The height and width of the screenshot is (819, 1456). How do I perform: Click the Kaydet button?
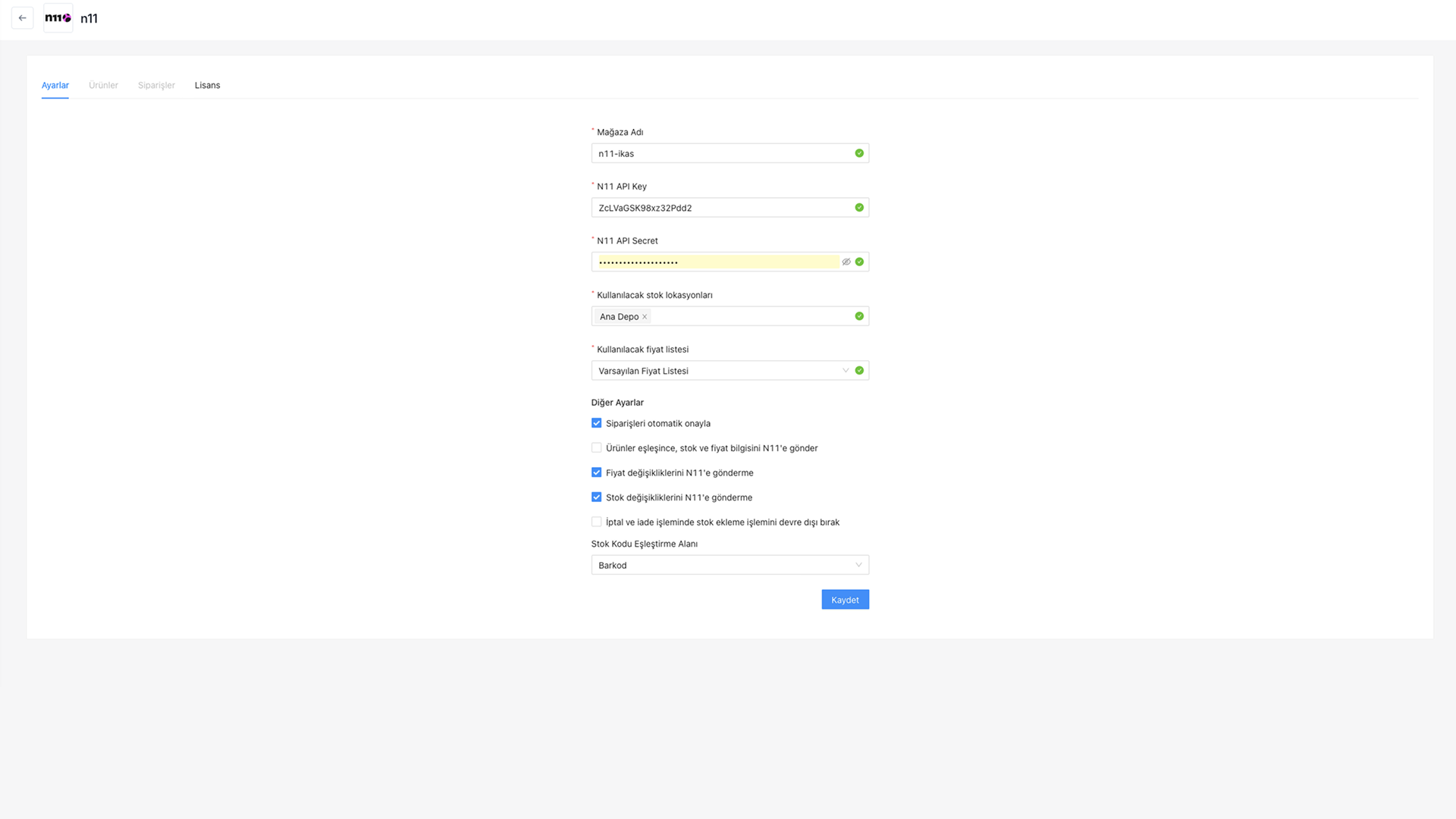pos(845,600)
